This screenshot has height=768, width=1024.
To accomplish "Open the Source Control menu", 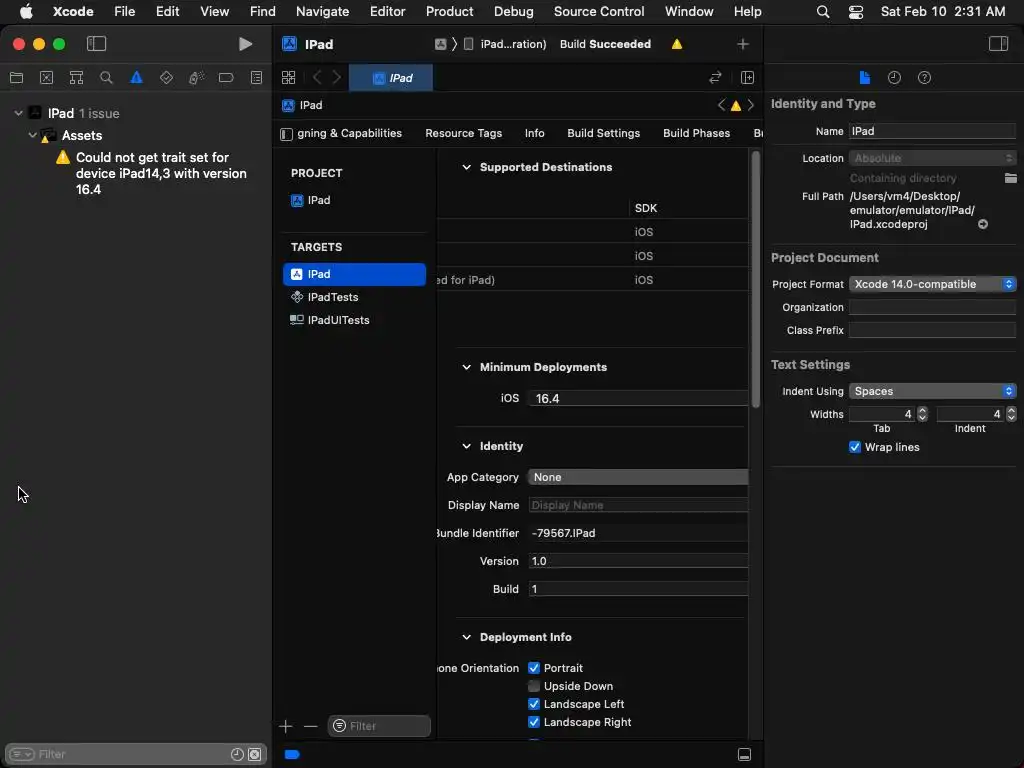I will point(598,11).
